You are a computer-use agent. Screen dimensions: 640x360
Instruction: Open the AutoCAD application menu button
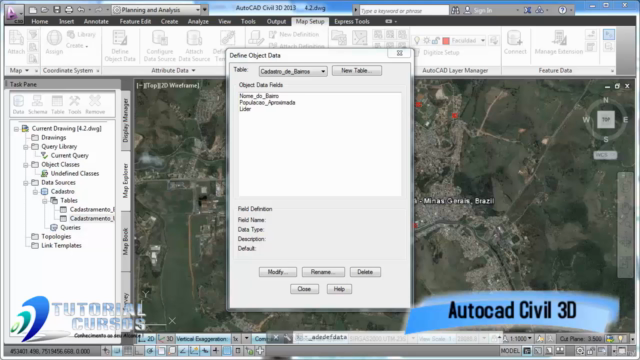coord(13,13)
